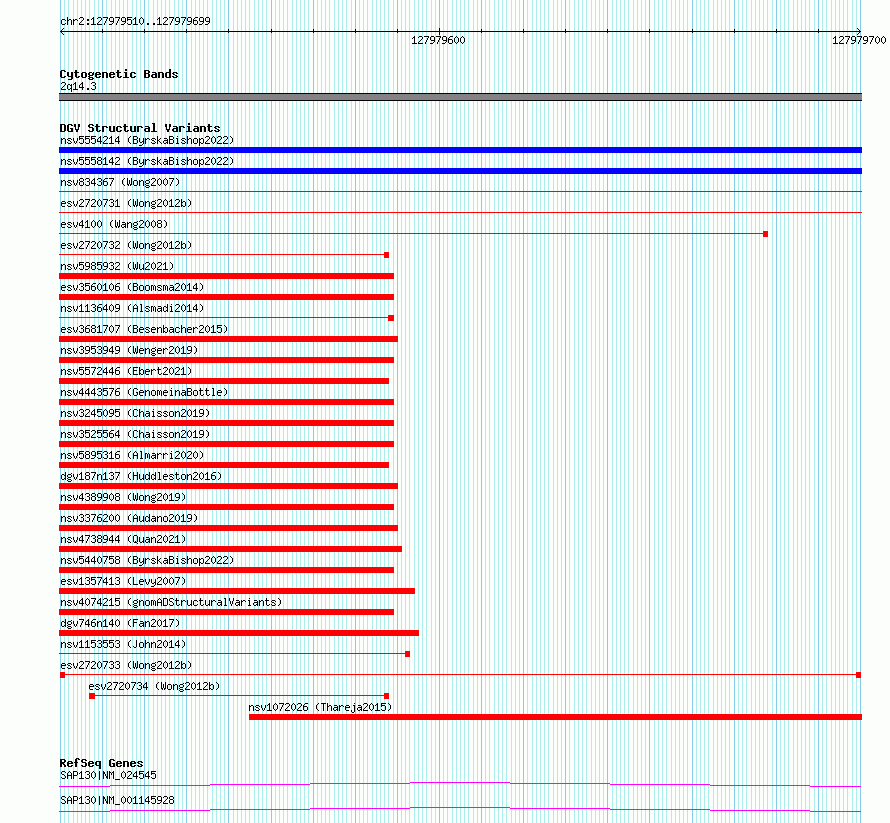Click the nsv1072026 thick red bar

[555, 717]
